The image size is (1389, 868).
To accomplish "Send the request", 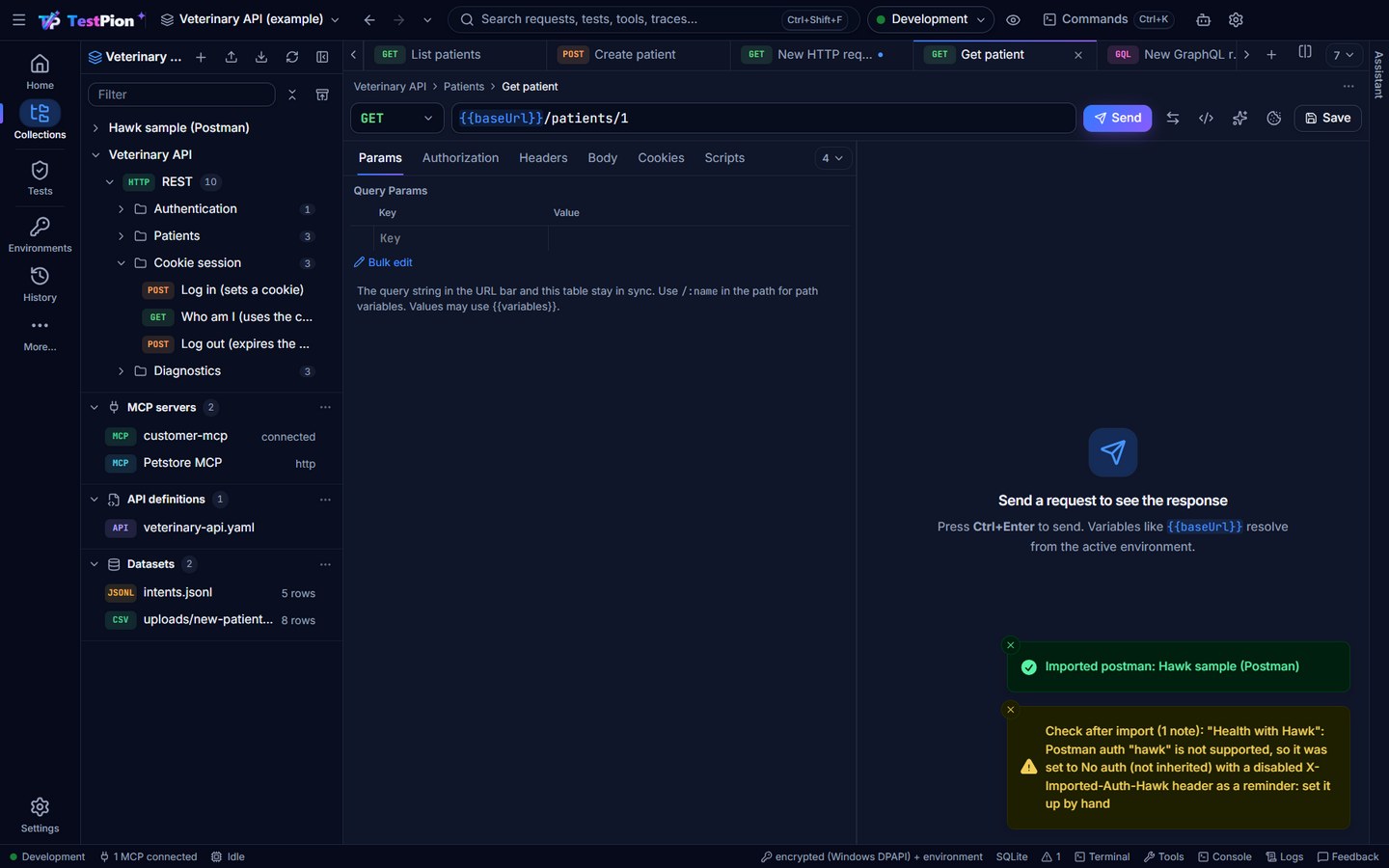I will coord(1117,118).
